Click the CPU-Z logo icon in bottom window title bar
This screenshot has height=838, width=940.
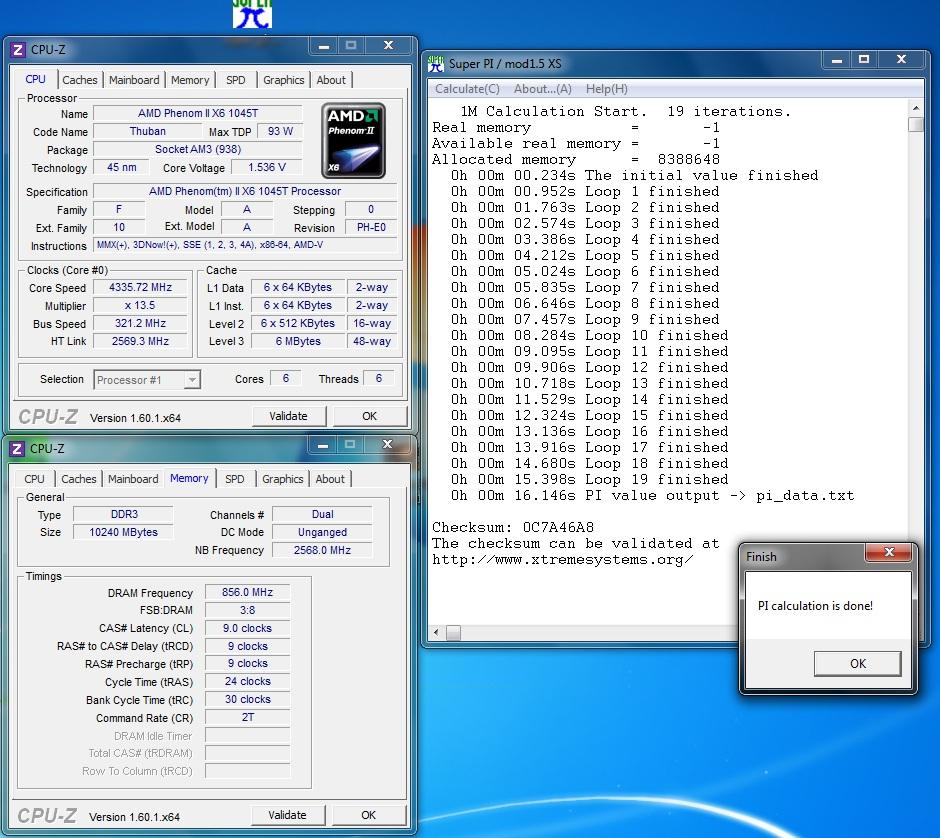(17, 448)
